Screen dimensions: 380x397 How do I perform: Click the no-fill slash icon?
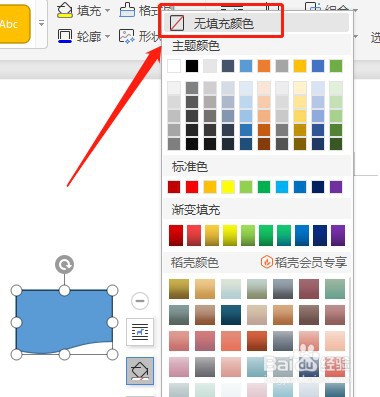coord(177,24)
